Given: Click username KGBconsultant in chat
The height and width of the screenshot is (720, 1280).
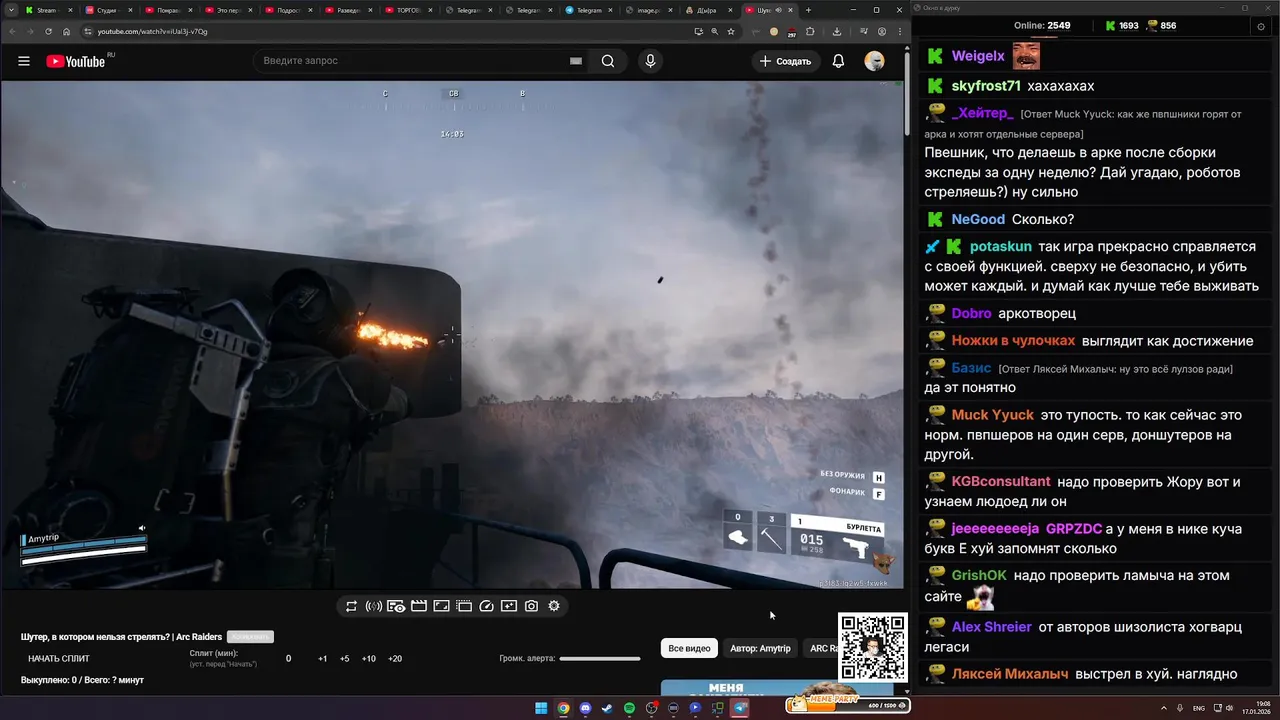Looking at the screenshot, I should point(1001,481).
